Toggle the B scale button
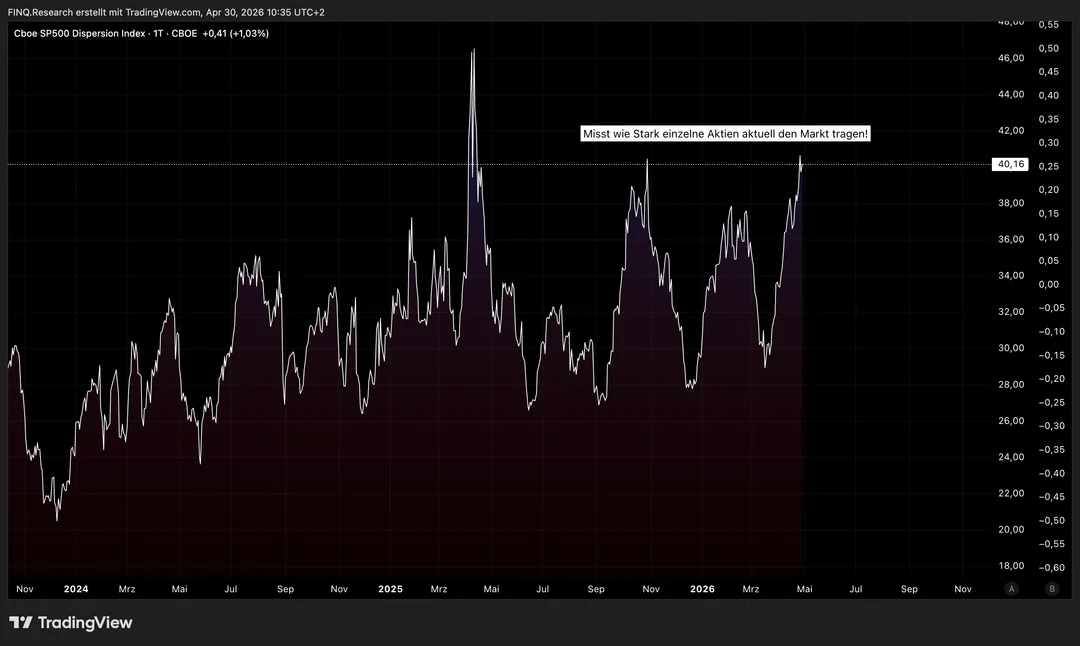Viewport: 1080px width, 646px height. tap(1051, 589)
